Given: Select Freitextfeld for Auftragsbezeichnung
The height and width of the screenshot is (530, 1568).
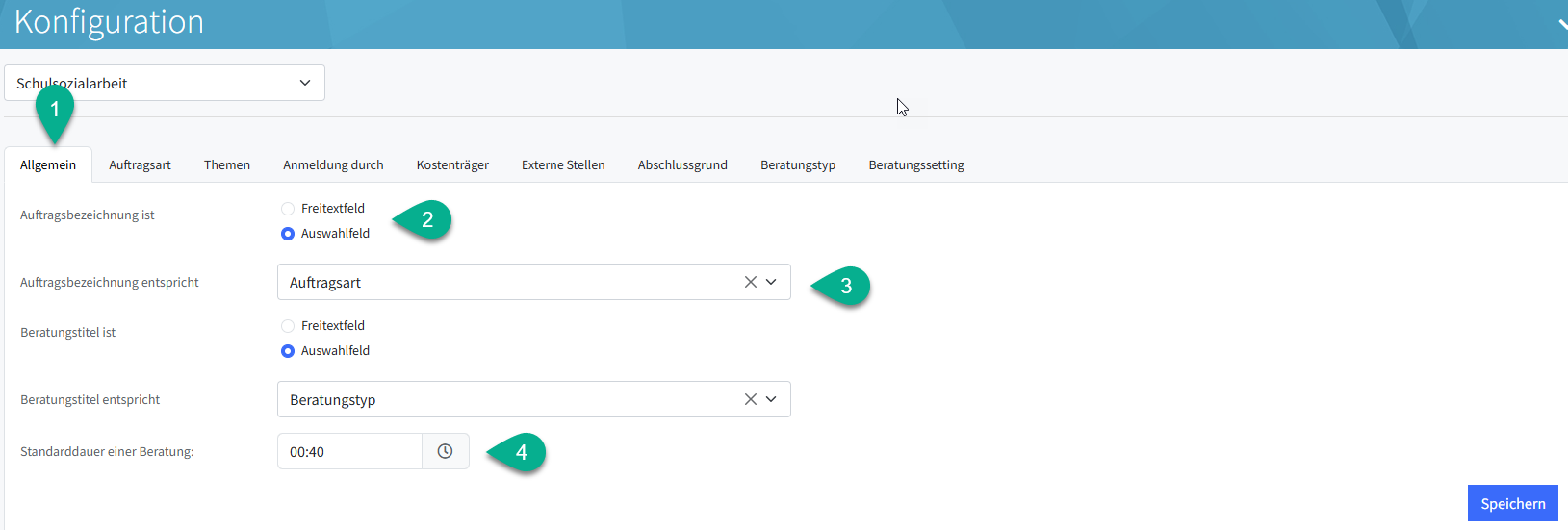Looking at the screenshot, I should [x=288, y=209].
